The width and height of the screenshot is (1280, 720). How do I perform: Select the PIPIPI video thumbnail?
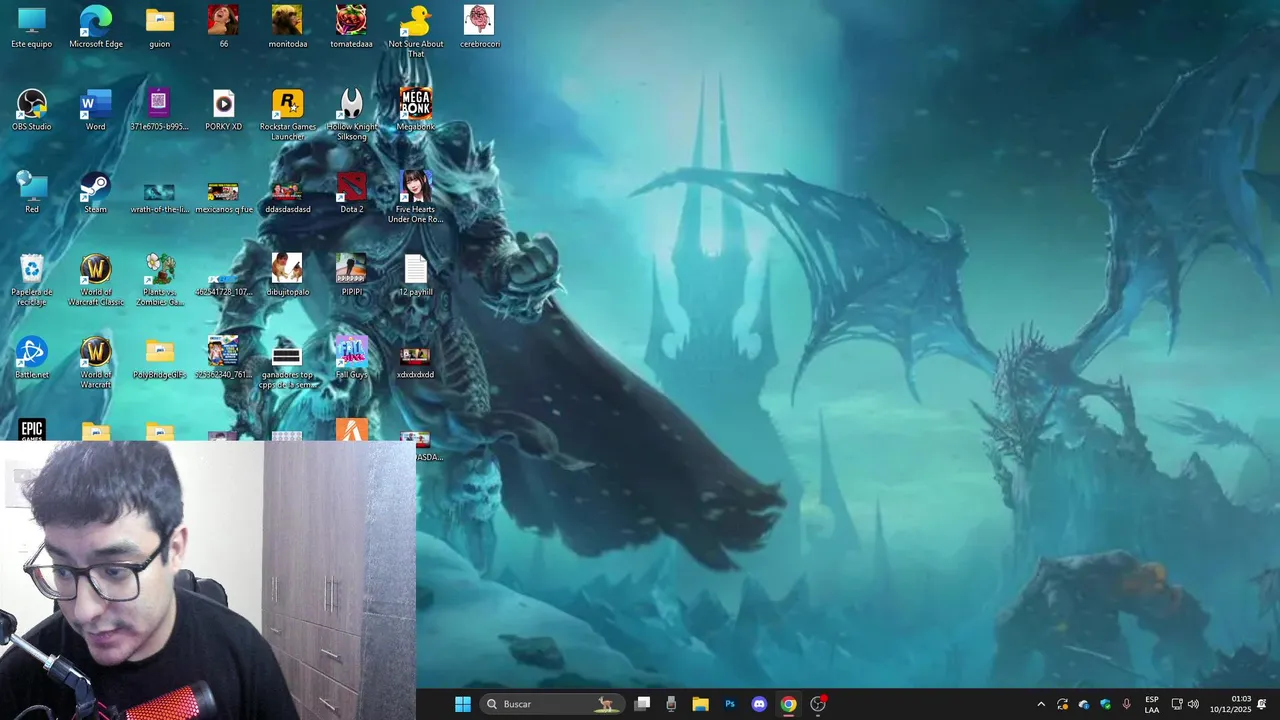(x=352, y=276)
